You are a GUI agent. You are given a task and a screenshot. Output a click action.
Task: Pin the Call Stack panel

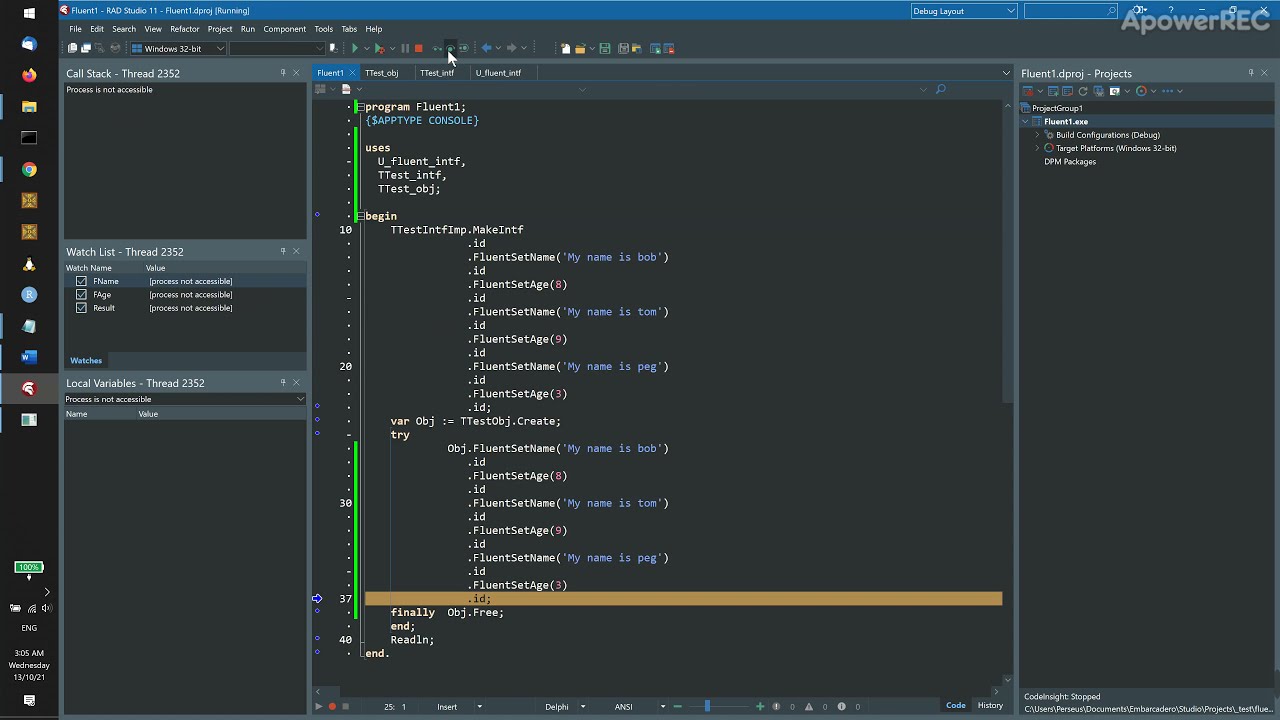tap(283, 73)
